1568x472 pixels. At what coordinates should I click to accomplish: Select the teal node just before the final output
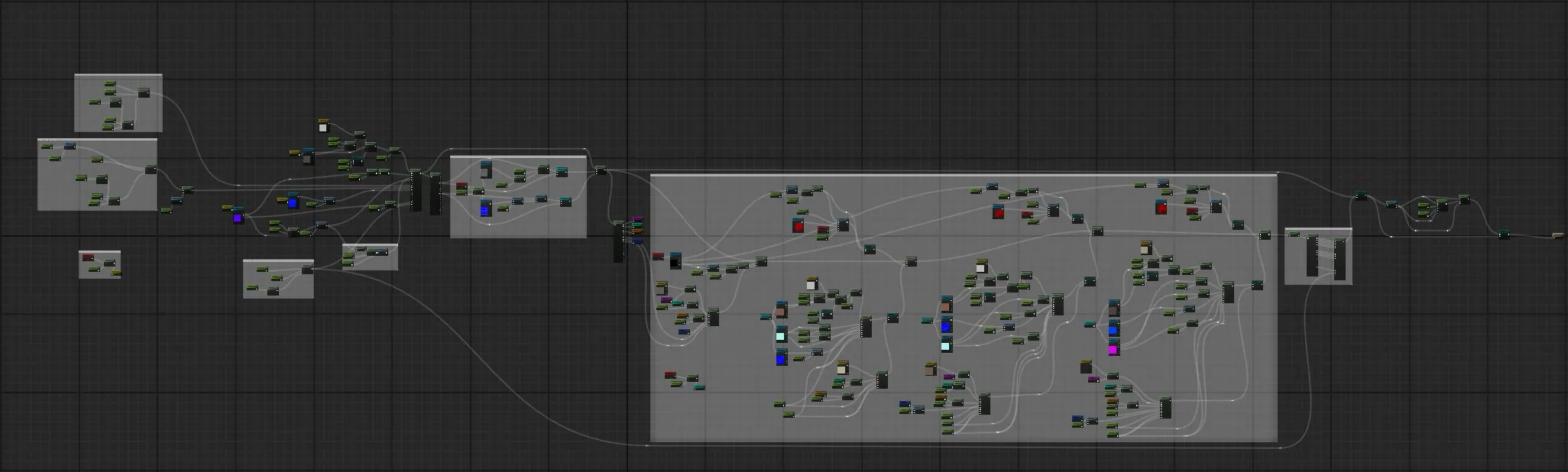1504,235
